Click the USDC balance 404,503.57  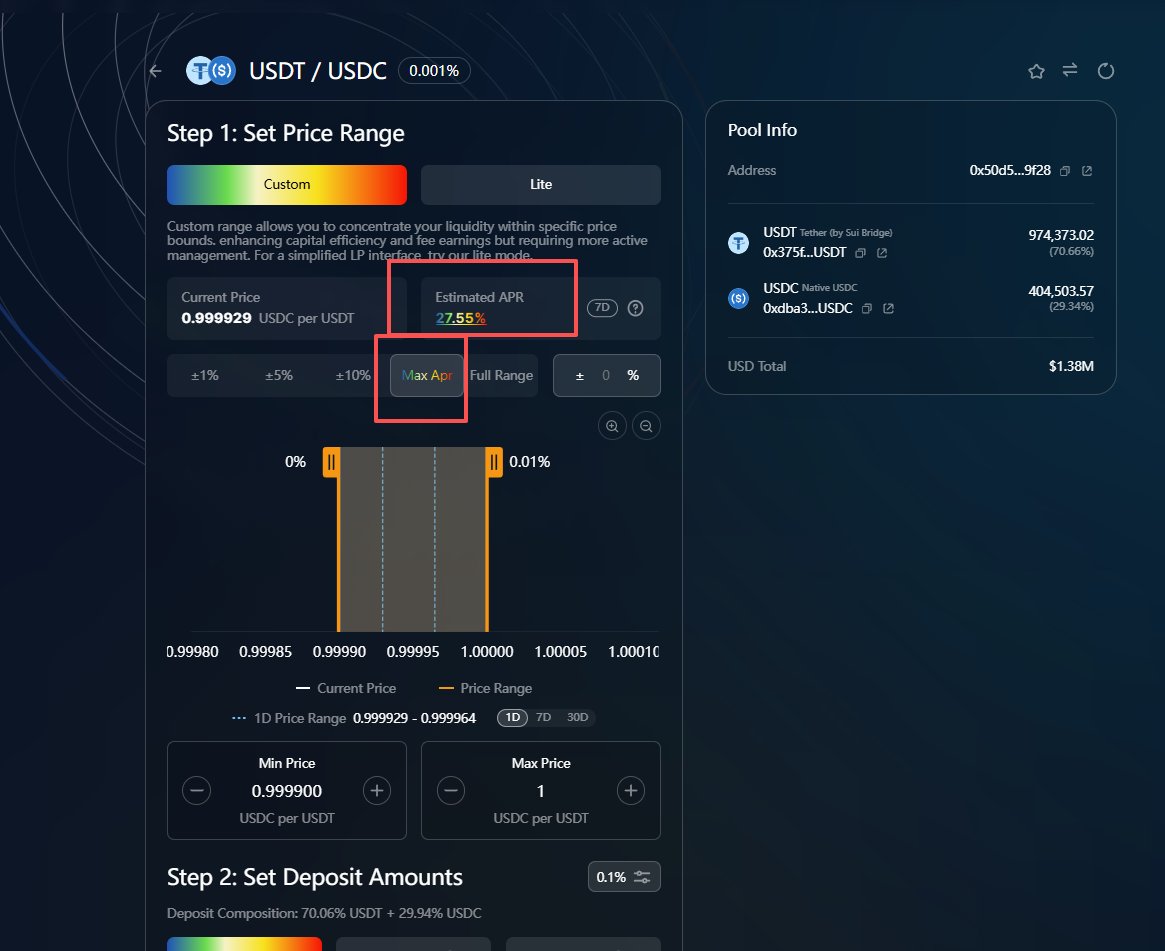(1060, 291)
